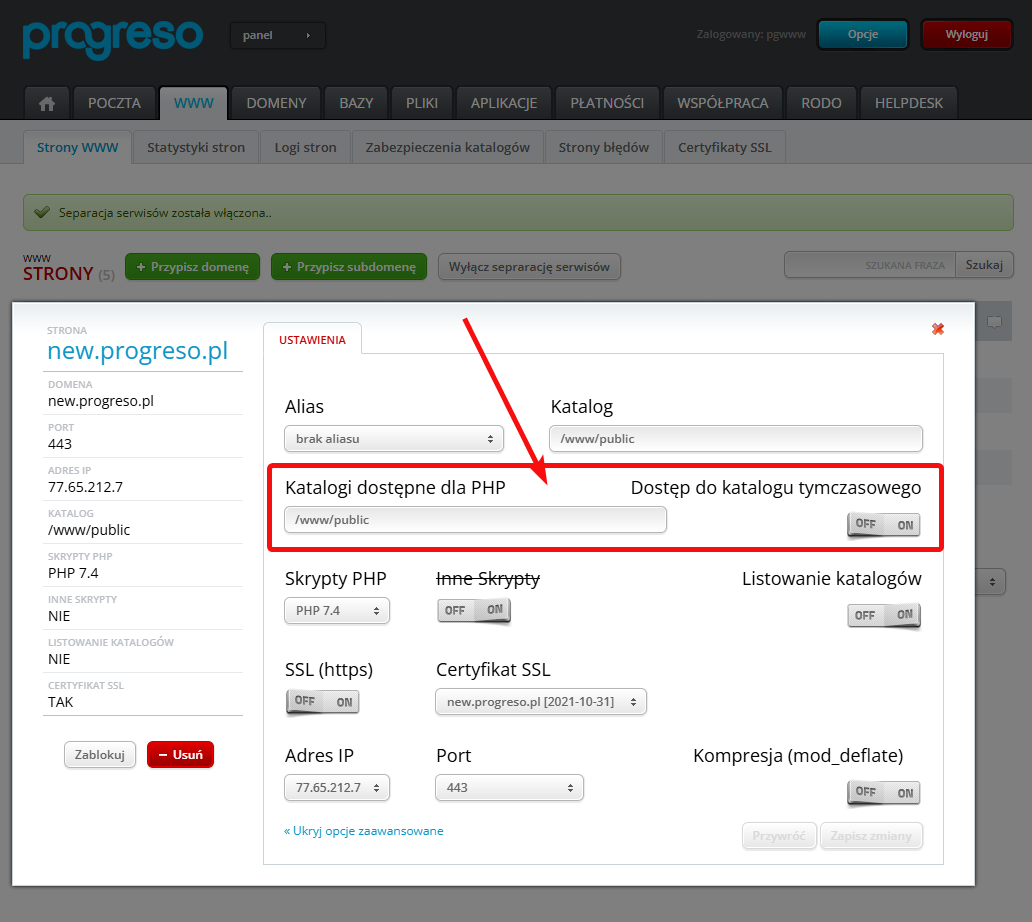This screenshot has width=1032, height=922.
Task: Click the progreso logo
Action: pos(112,36)
